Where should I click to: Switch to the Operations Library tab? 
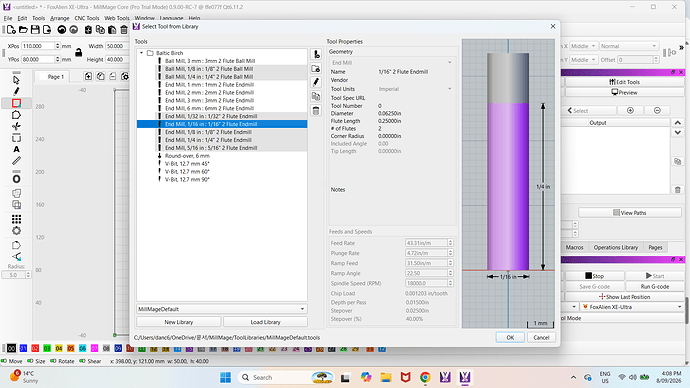tap(615, 248)
